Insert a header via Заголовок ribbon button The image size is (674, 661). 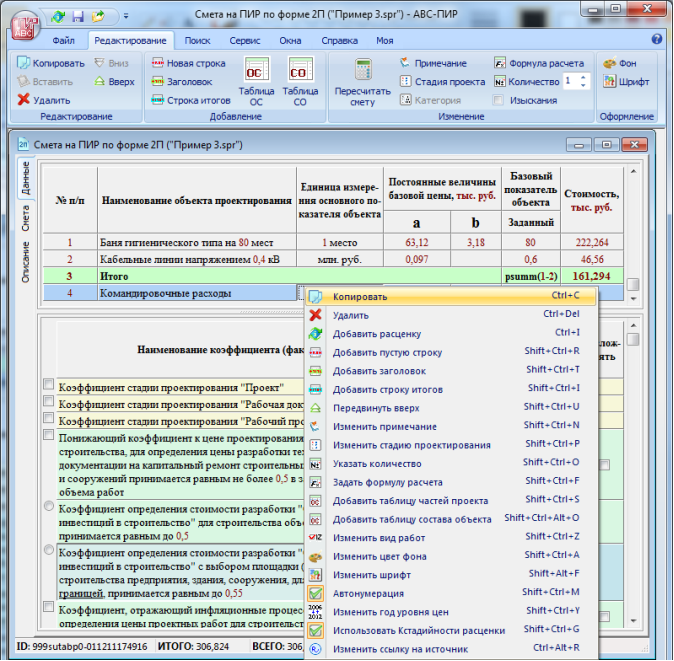click(182, 82)
